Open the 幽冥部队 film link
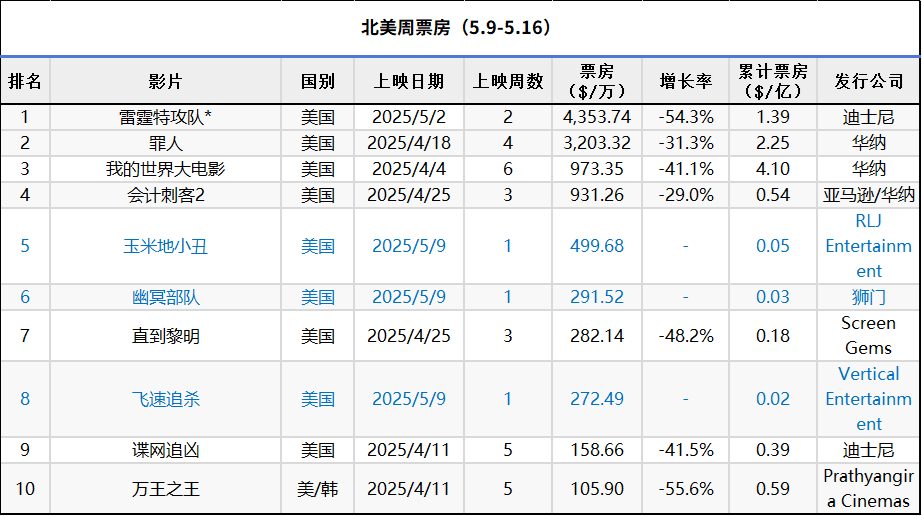This screenshot has width=922, height=516. (x=165, y=297)
